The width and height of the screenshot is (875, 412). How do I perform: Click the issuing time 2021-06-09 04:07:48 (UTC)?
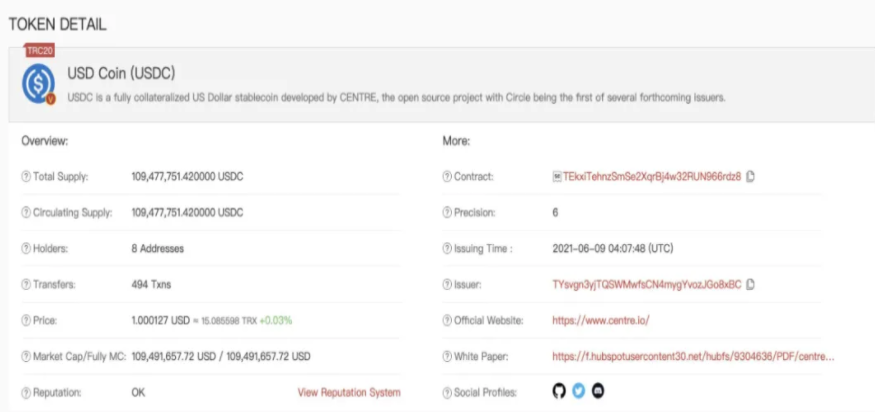[613, 248]
